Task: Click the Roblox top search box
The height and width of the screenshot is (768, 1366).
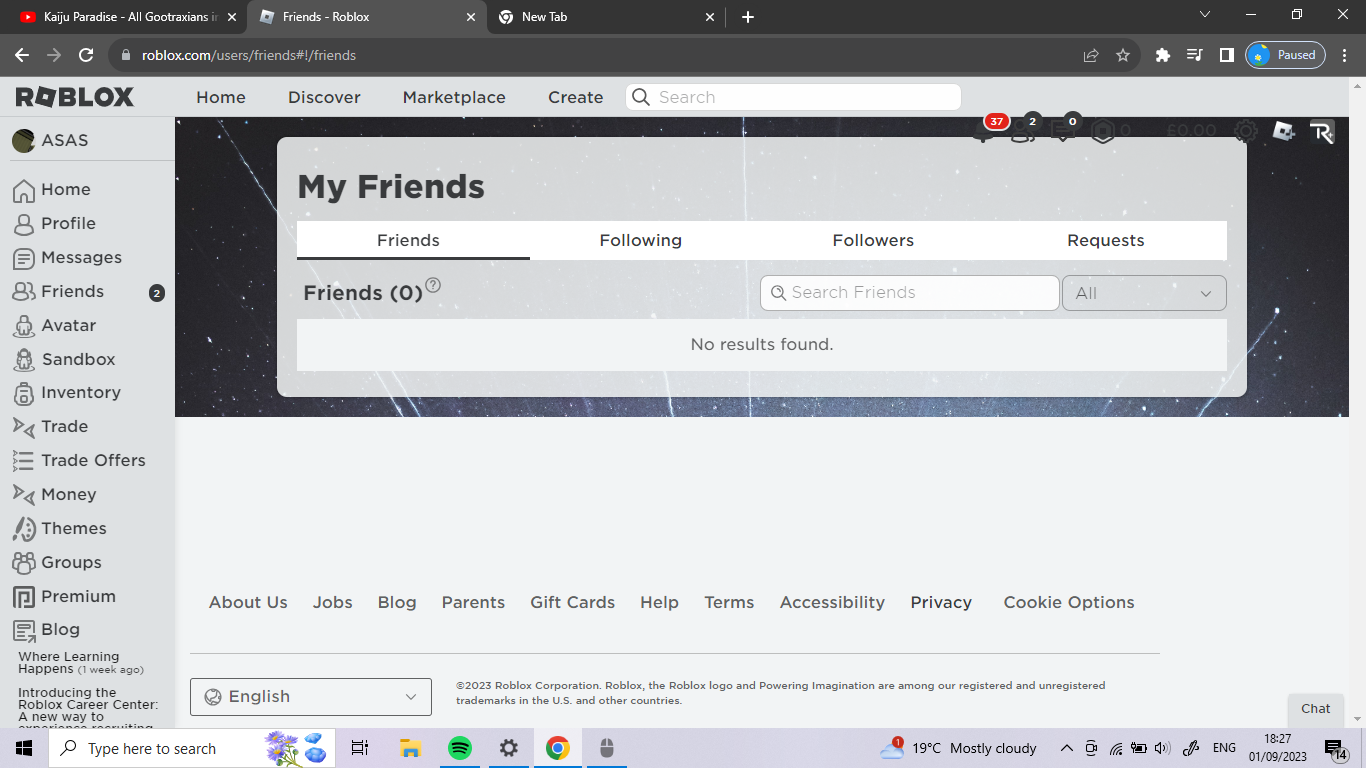Action: [794, 97]
